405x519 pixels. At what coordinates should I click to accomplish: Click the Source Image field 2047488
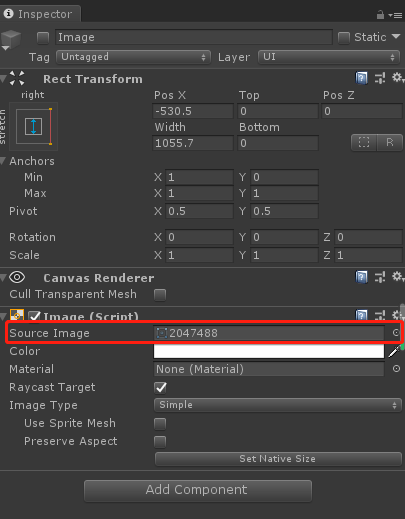click(x=269, y=333)
